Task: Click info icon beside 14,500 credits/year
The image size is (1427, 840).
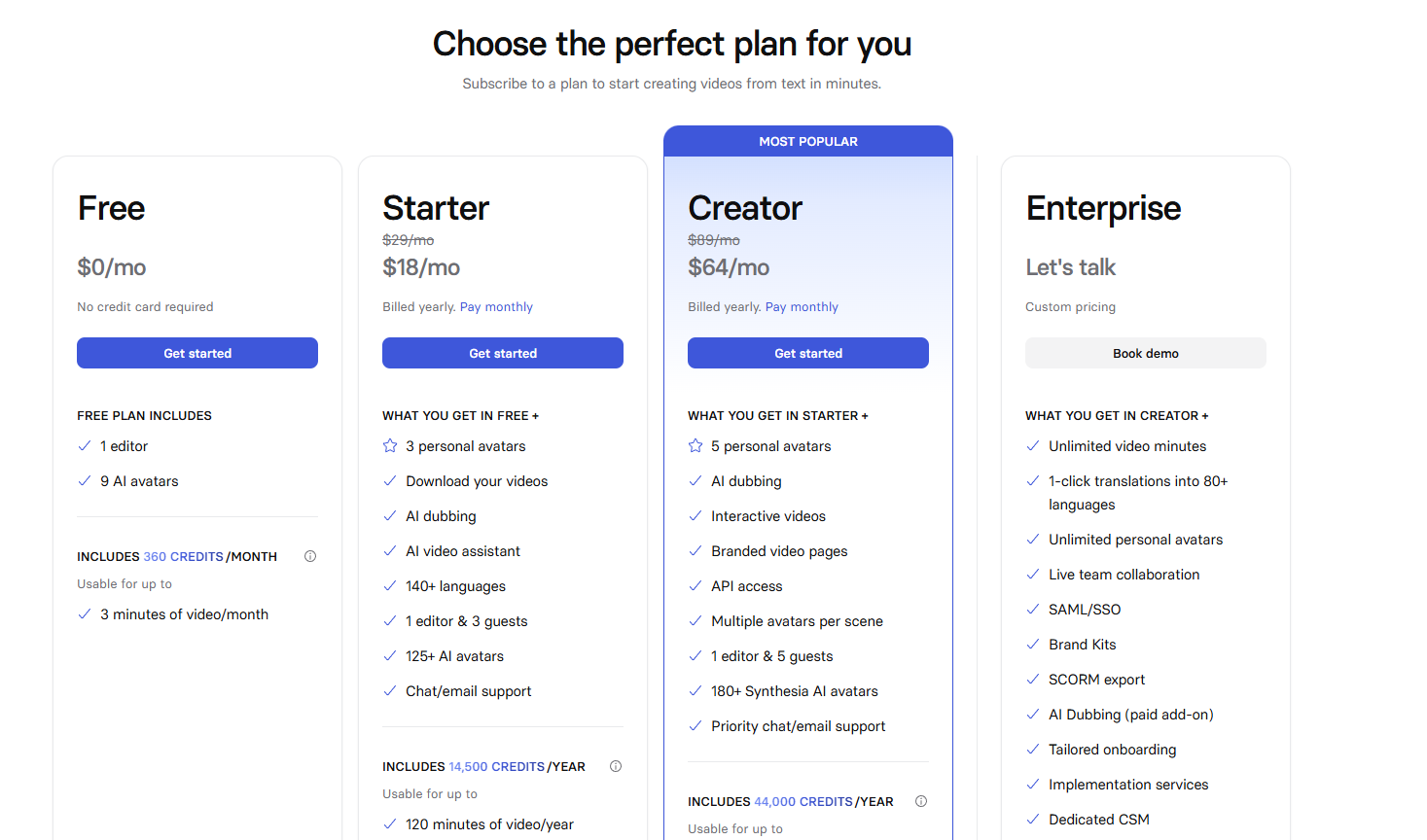Action: coord(616,766)
